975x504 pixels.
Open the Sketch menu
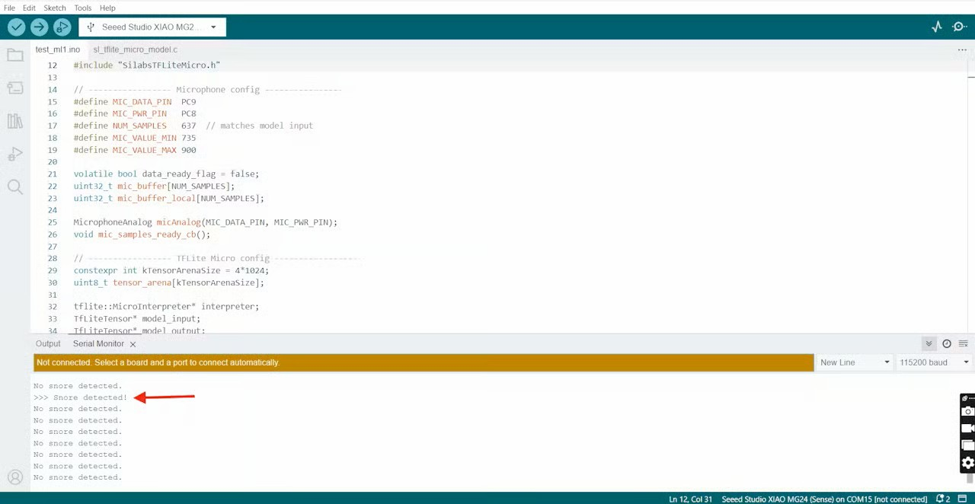click(55, 8)
